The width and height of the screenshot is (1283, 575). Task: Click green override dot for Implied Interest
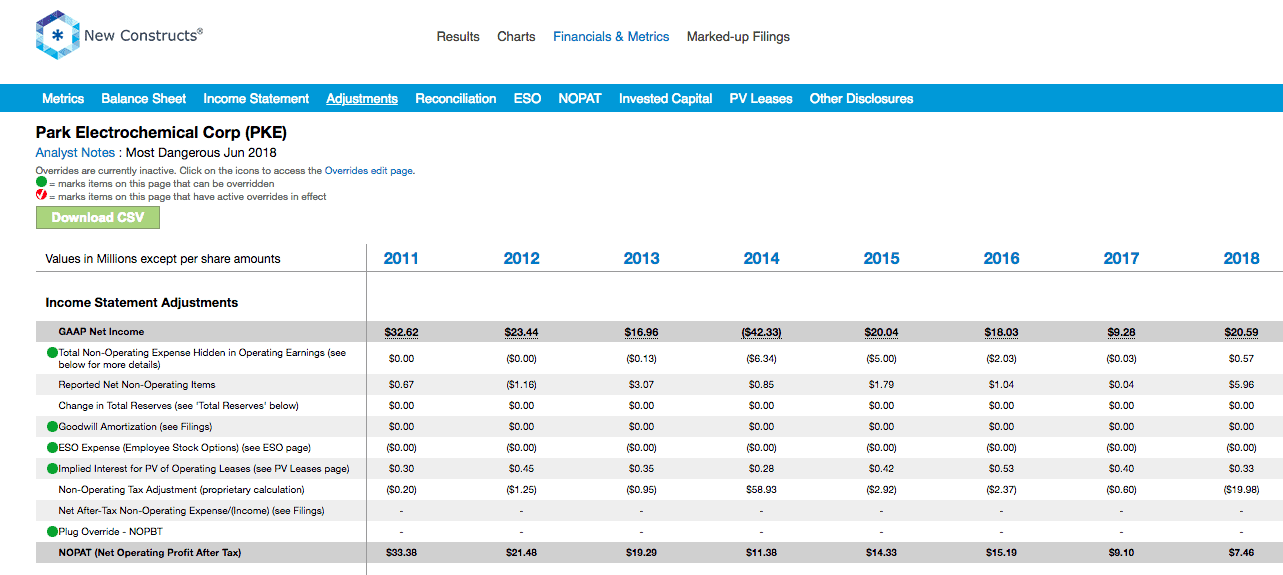coord(52,469)
